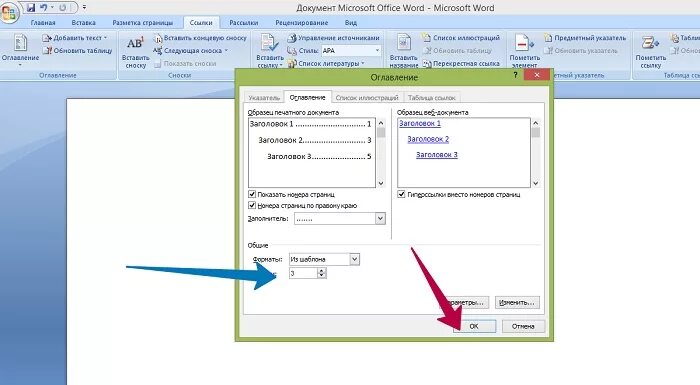Open the Стиль APA dropdown

377,50
